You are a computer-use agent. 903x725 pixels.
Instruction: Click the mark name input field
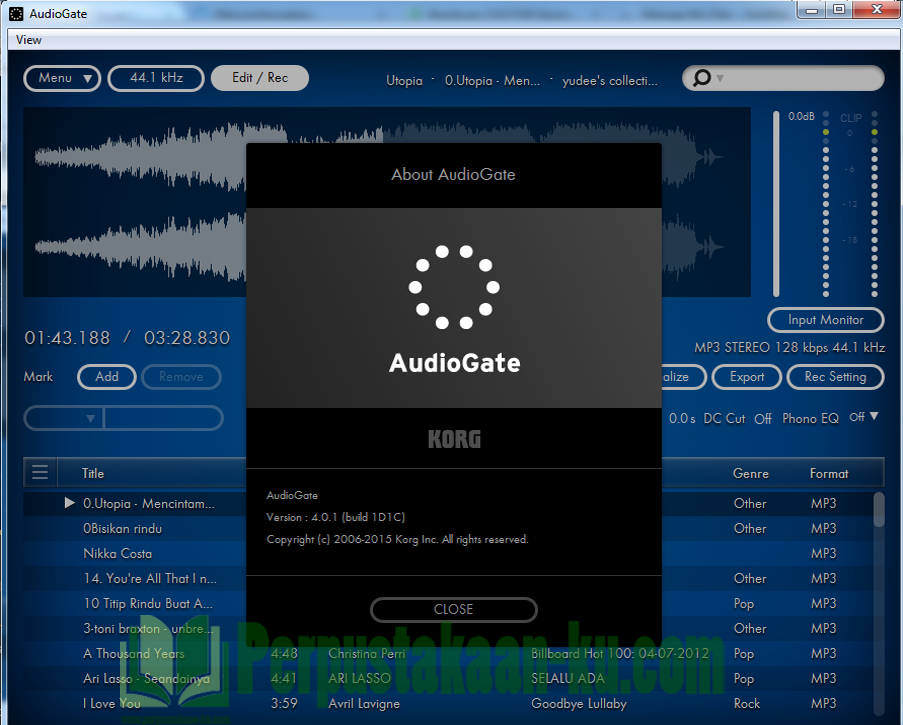pos(163,418)
